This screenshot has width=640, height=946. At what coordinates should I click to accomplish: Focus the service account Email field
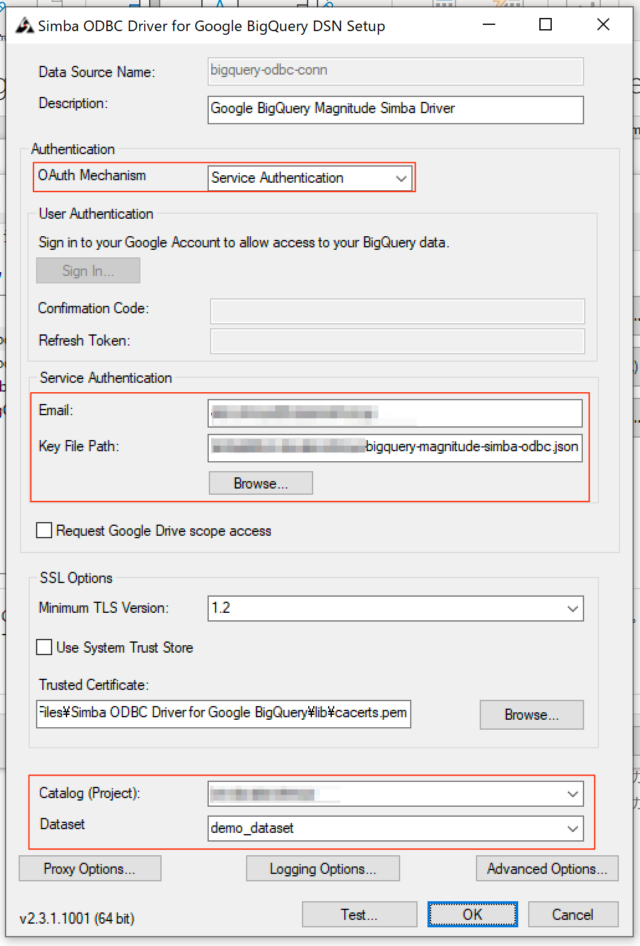click(x=395, y=412)
